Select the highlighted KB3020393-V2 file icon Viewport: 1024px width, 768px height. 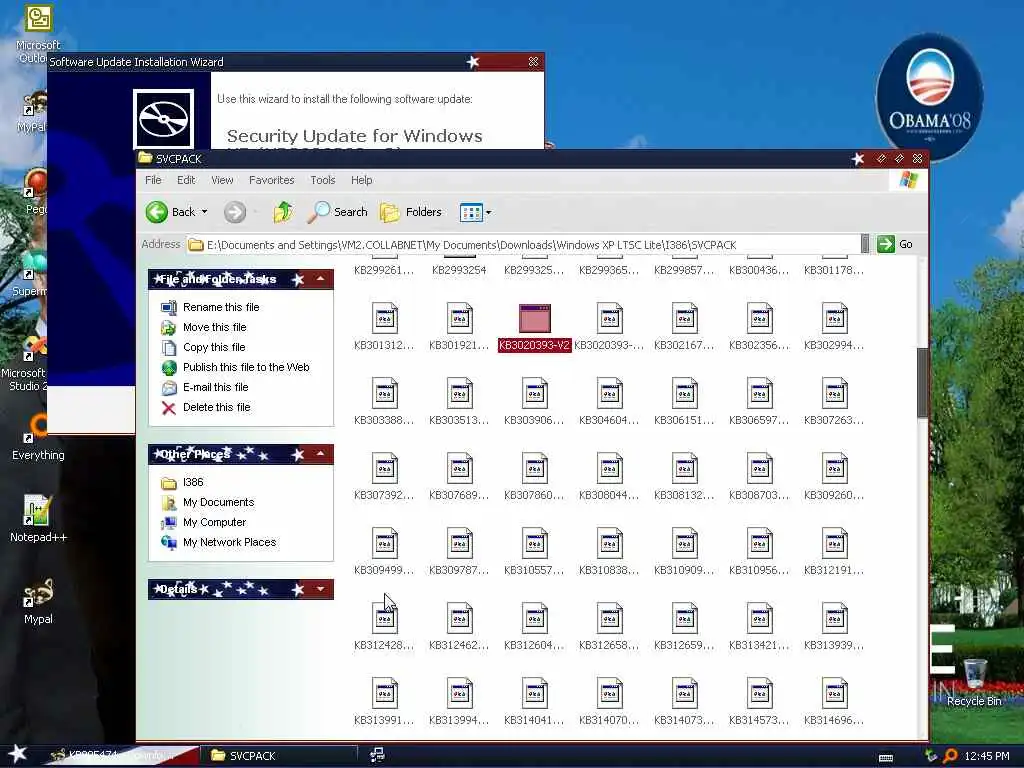click(534, 319)
